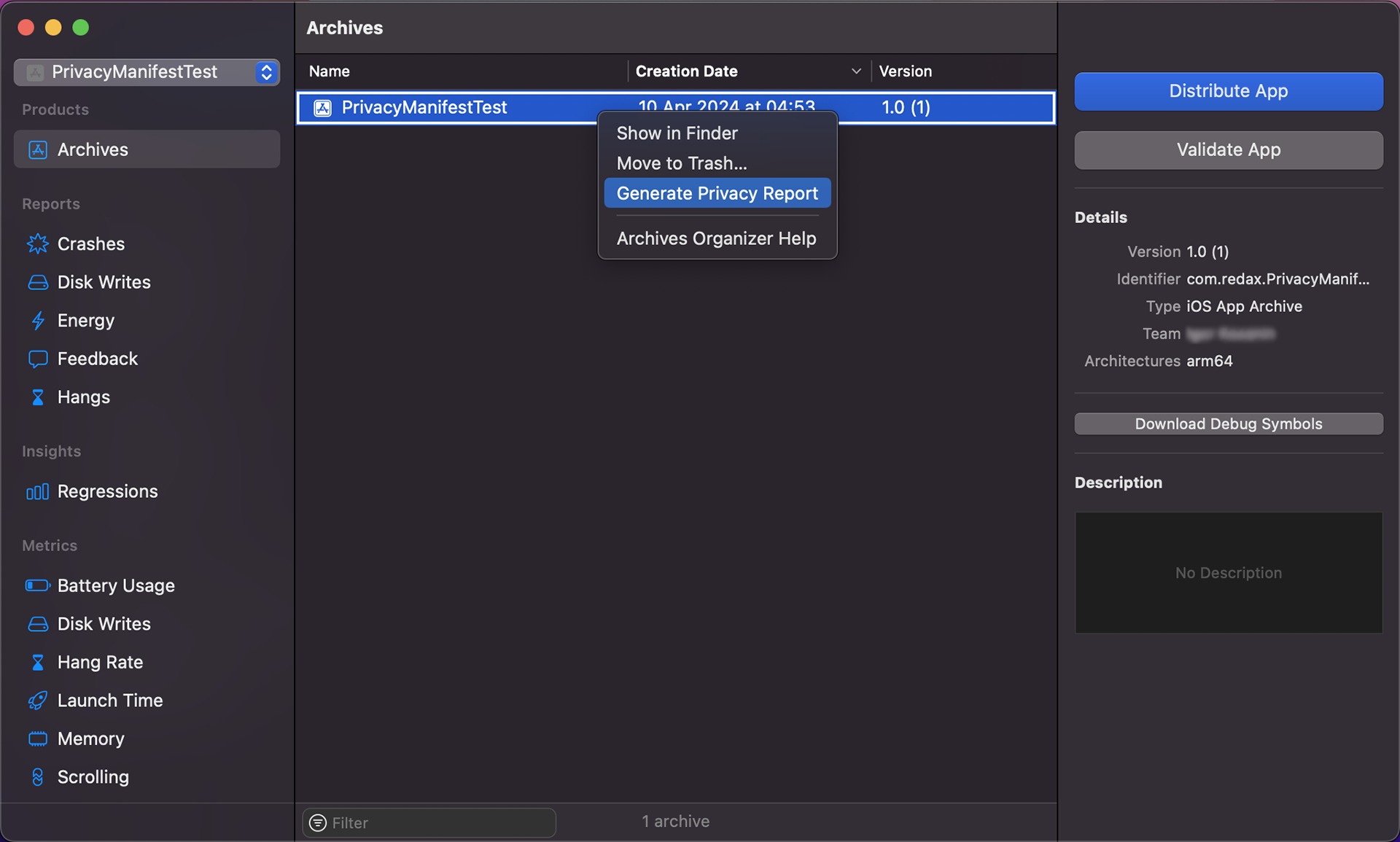Select the archive version cell 1.0 (1)
1400x842 pixels.
(906, 108)
